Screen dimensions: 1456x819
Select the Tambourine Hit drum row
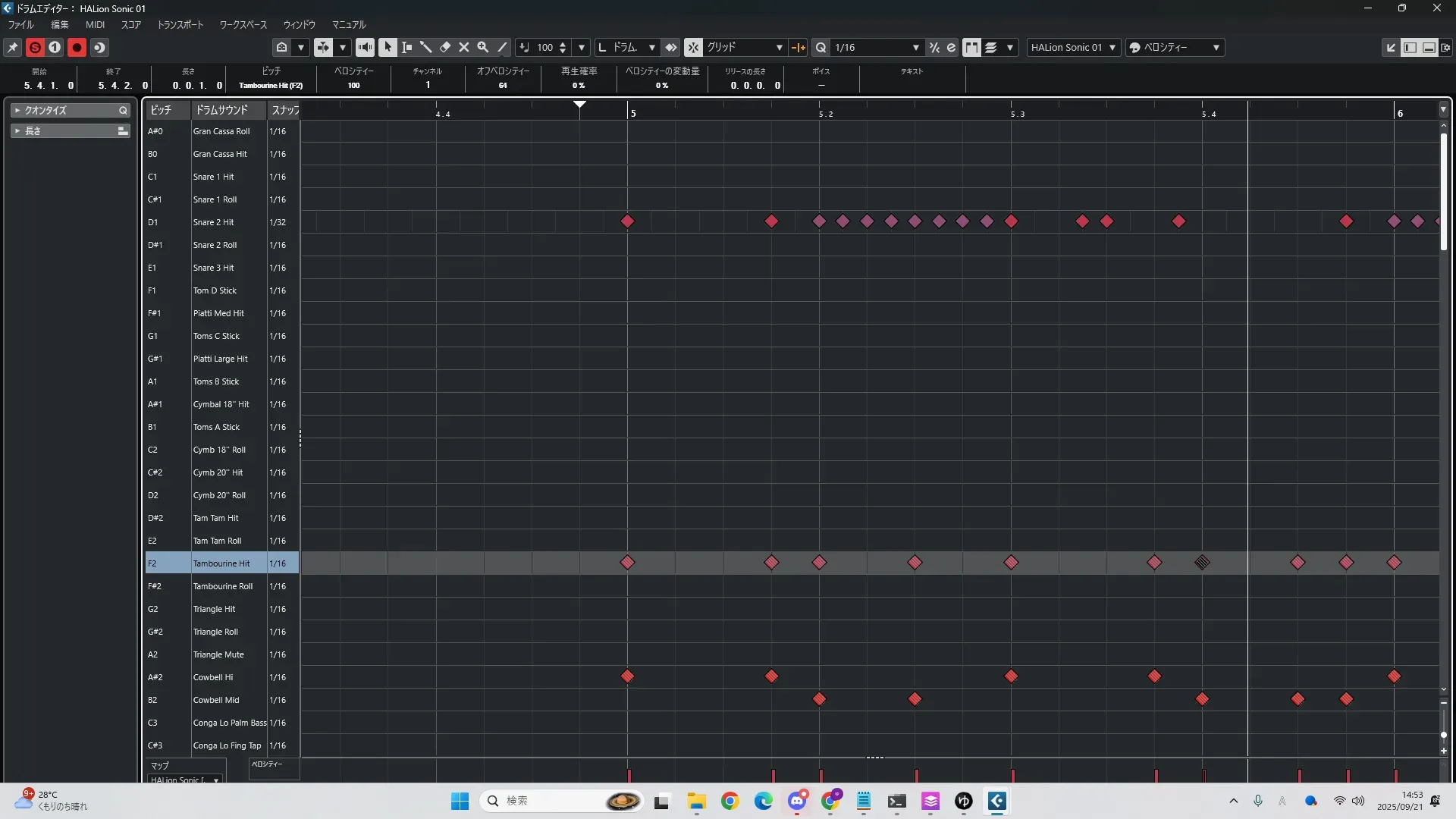221,563
